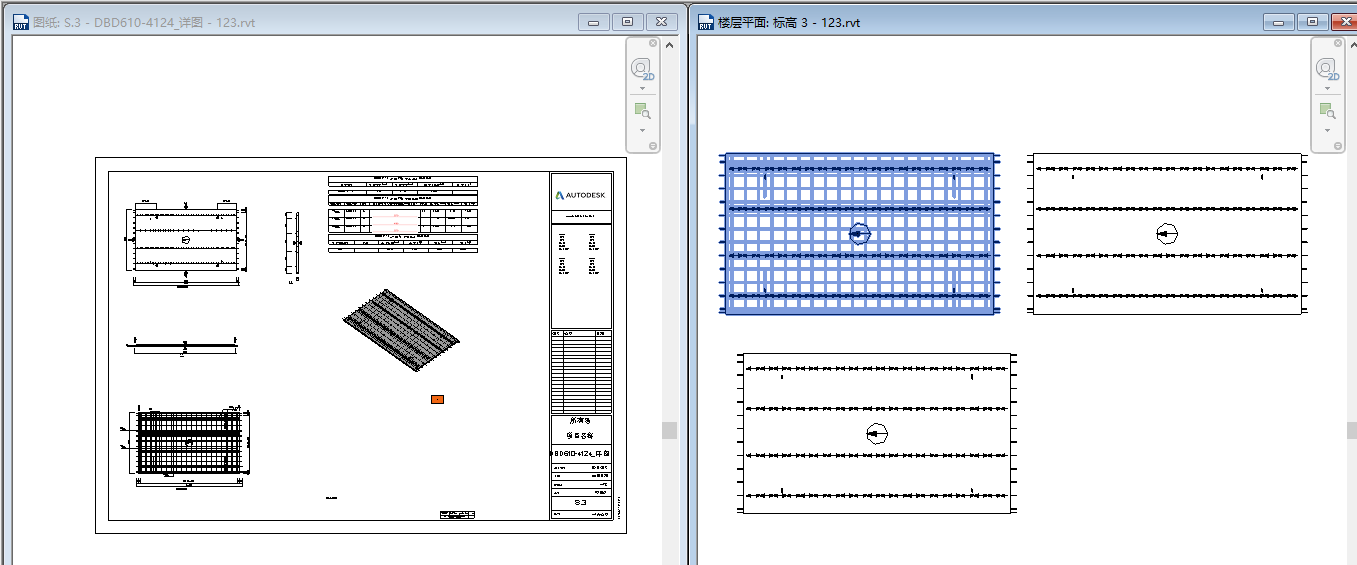The height and width of the screenshot is (565, 1357).
Task: Expand steering wheel dropdown in sheet view
Action: pyautogui.click(x=642, y=88)
